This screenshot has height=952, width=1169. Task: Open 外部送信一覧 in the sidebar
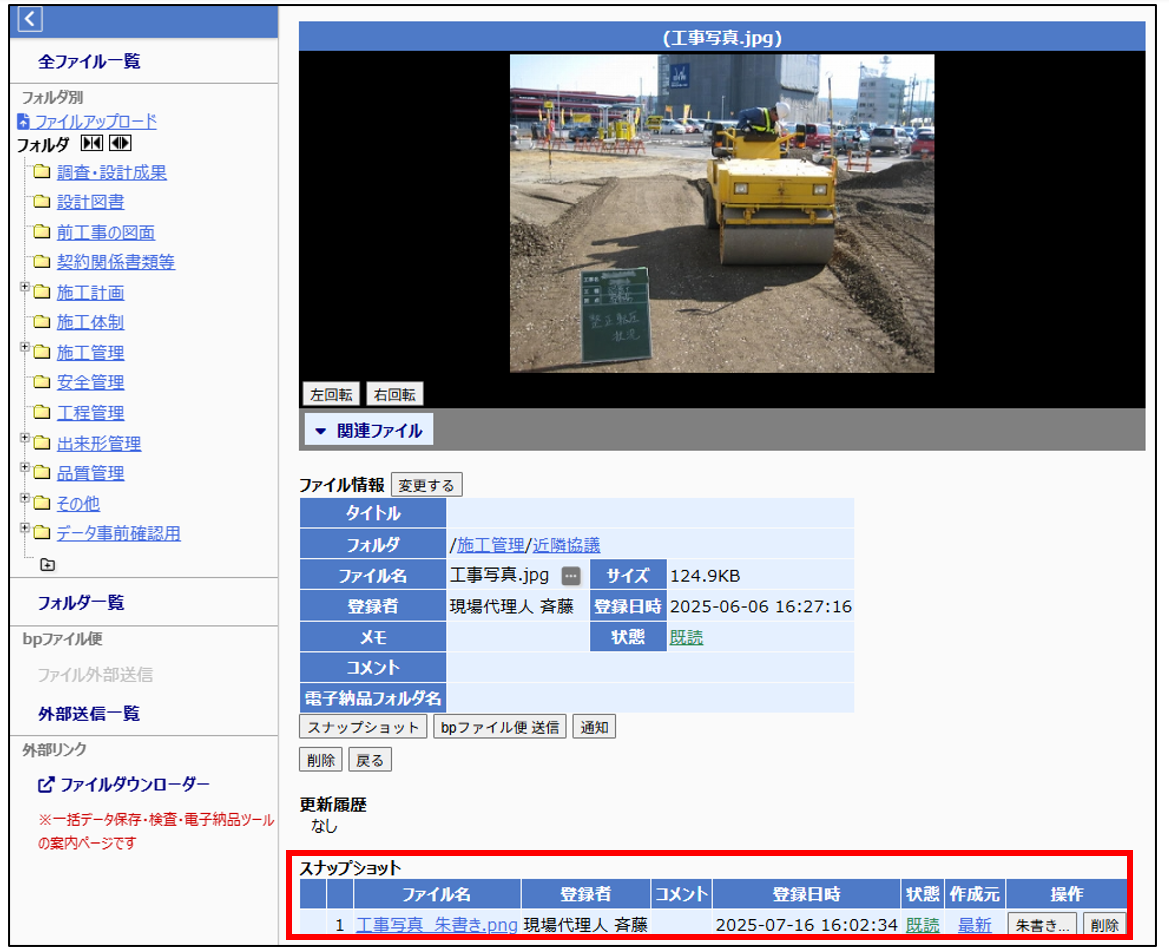[89, 714]
